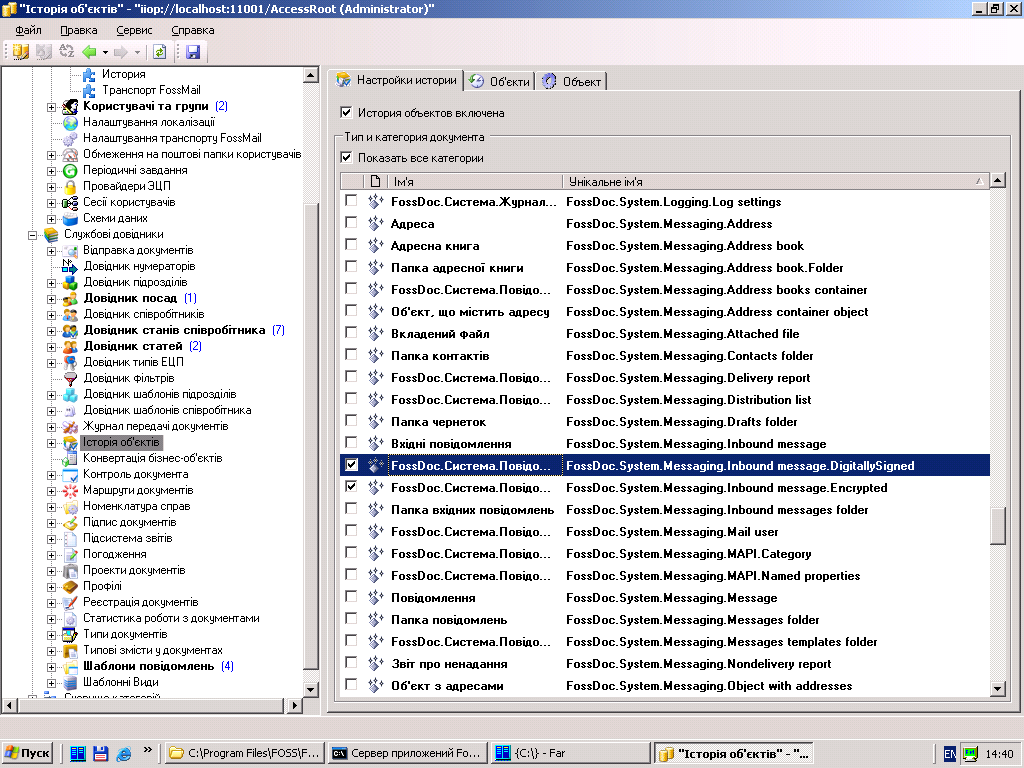Click the Користувачі та групи users icon
This screenshot has height=768, width=1024.
71,106
